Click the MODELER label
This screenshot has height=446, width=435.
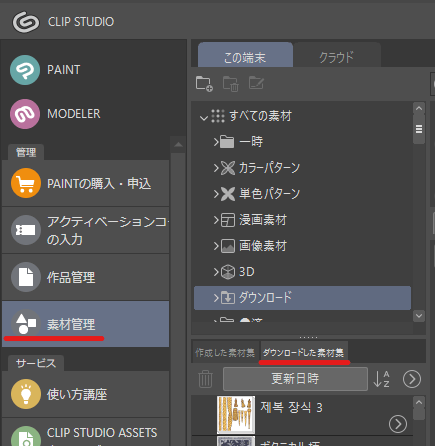(74, 114)
